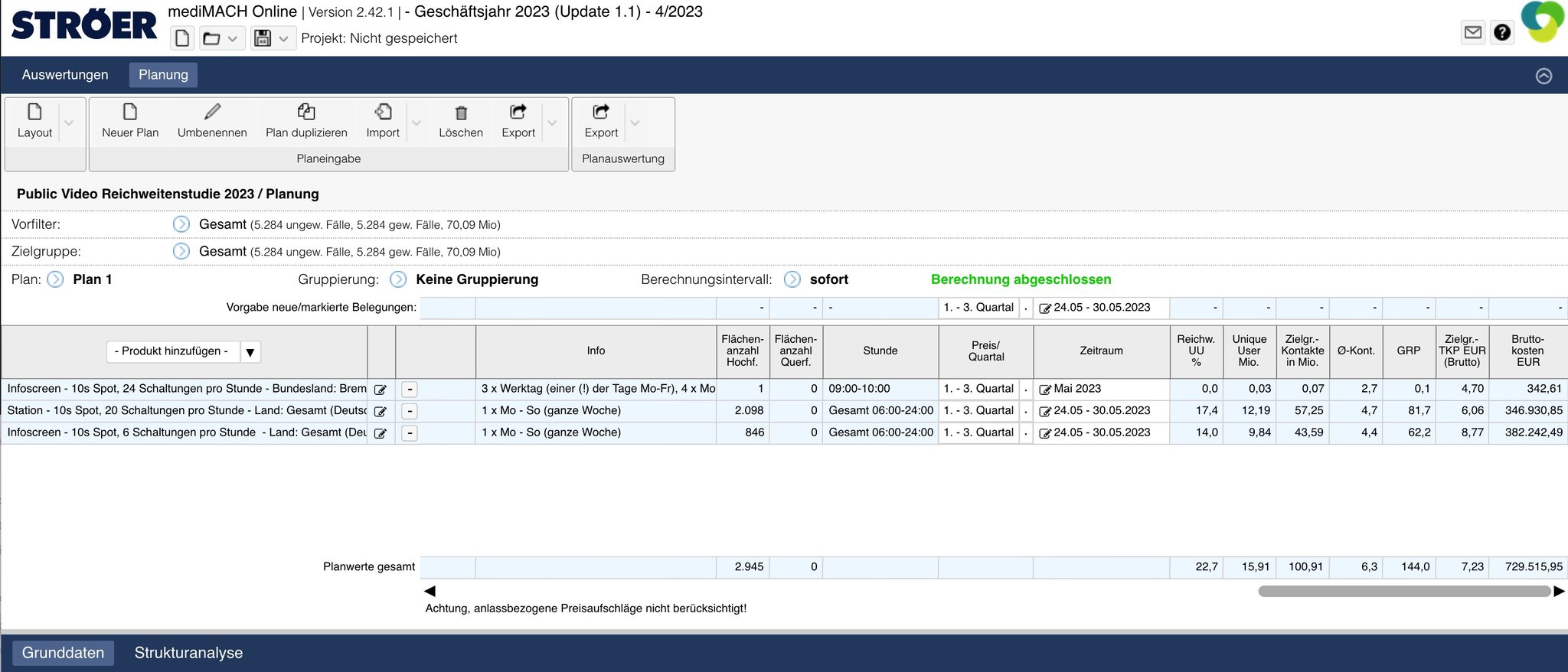This screenshot has width=1568, height=672.
Task: Expand the save options dropdown arrow
Action: pyautogui.click(x=283, y=38)
